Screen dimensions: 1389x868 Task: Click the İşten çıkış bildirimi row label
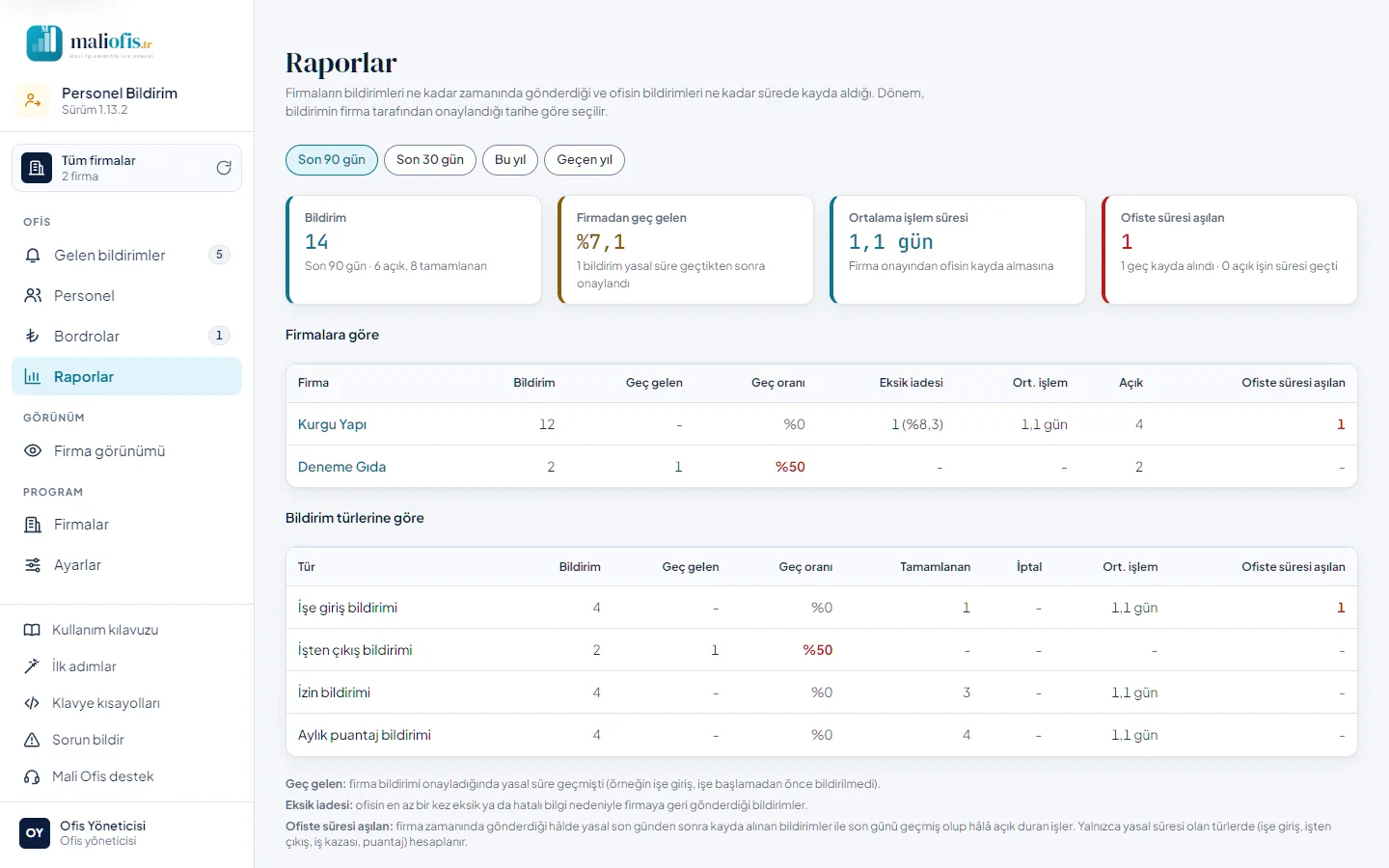pos(355,650)
